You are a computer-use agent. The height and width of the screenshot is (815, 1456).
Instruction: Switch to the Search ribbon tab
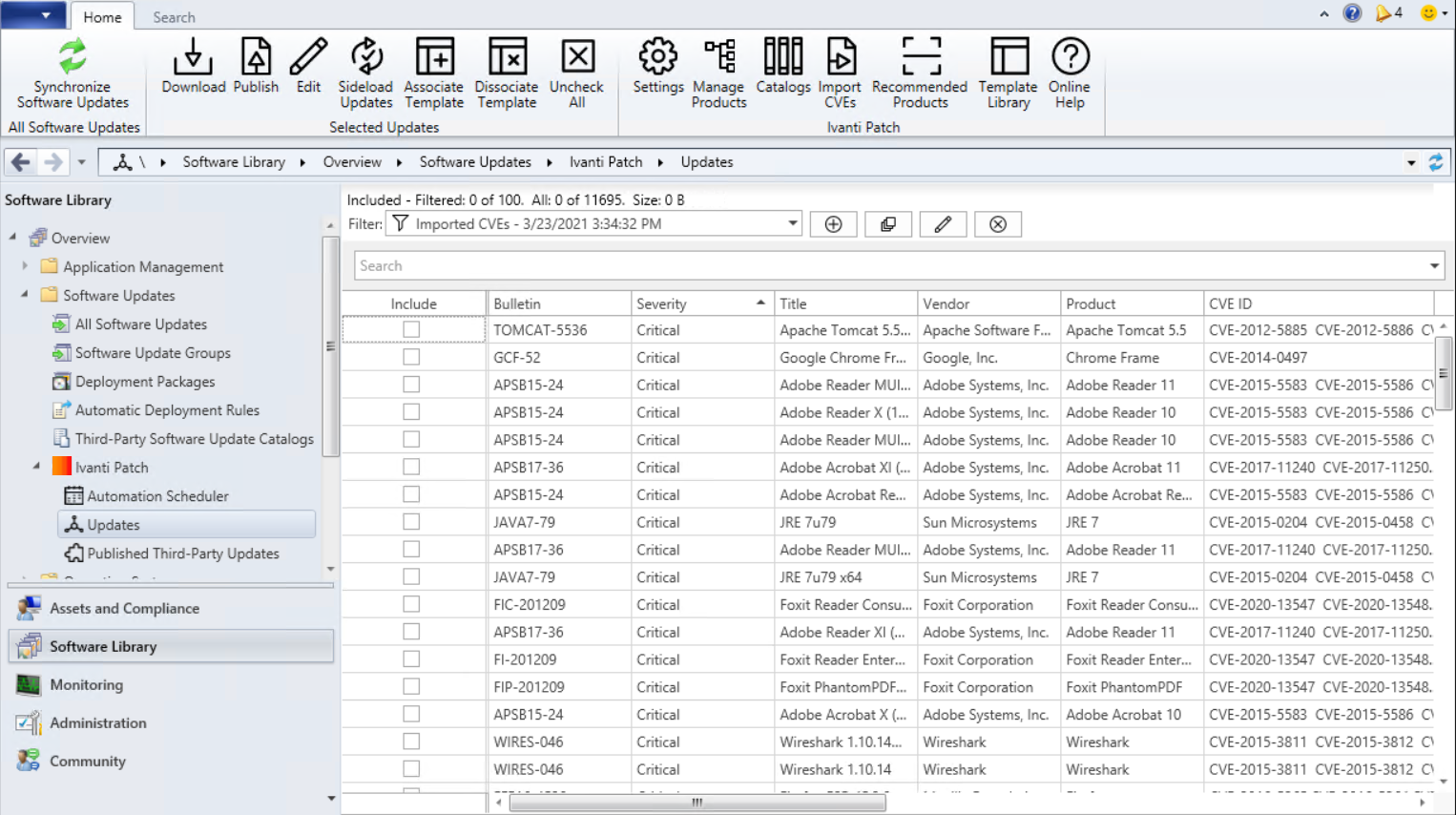(x=174, y=17)
